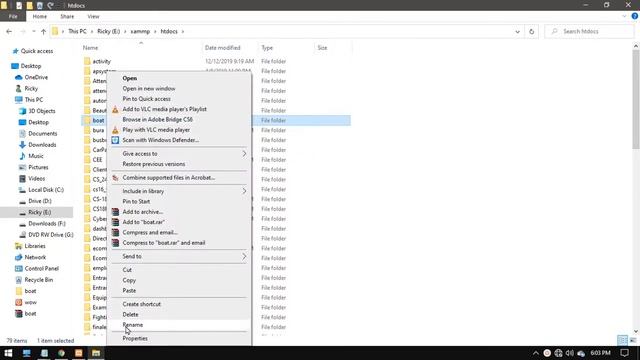
Task: Click Rename in the context menu
Action: 133,325
